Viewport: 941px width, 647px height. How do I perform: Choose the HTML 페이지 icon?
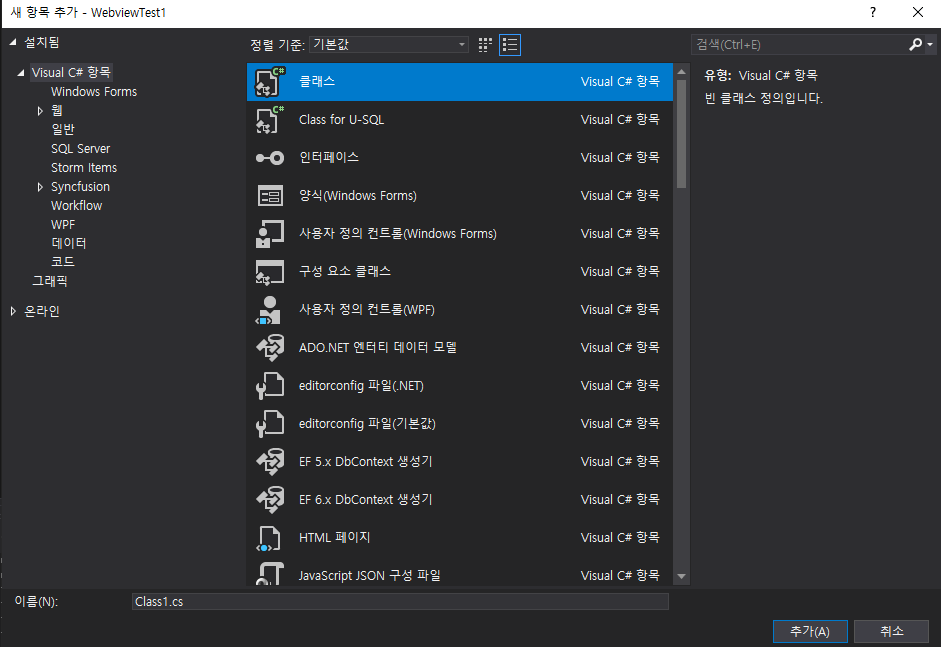(x=268, y=538)
